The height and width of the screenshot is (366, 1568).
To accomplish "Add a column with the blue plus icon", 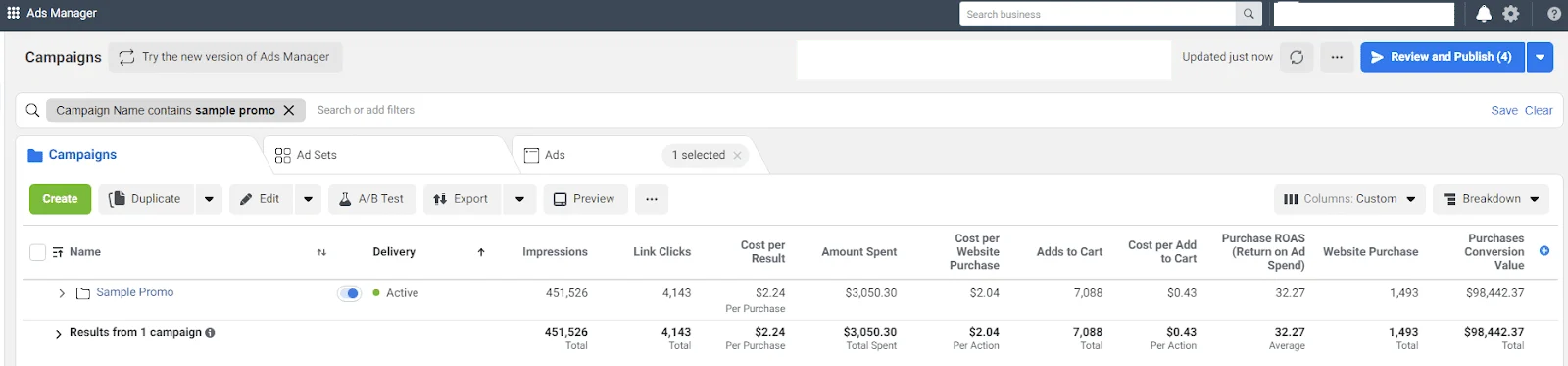I will [x=1544, y=251].
